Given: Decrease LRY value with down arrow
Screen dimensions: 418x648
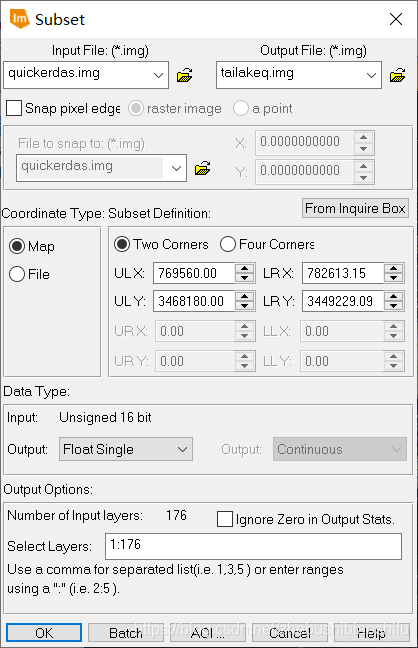Looking at the screenshot, I should (393, 306).
